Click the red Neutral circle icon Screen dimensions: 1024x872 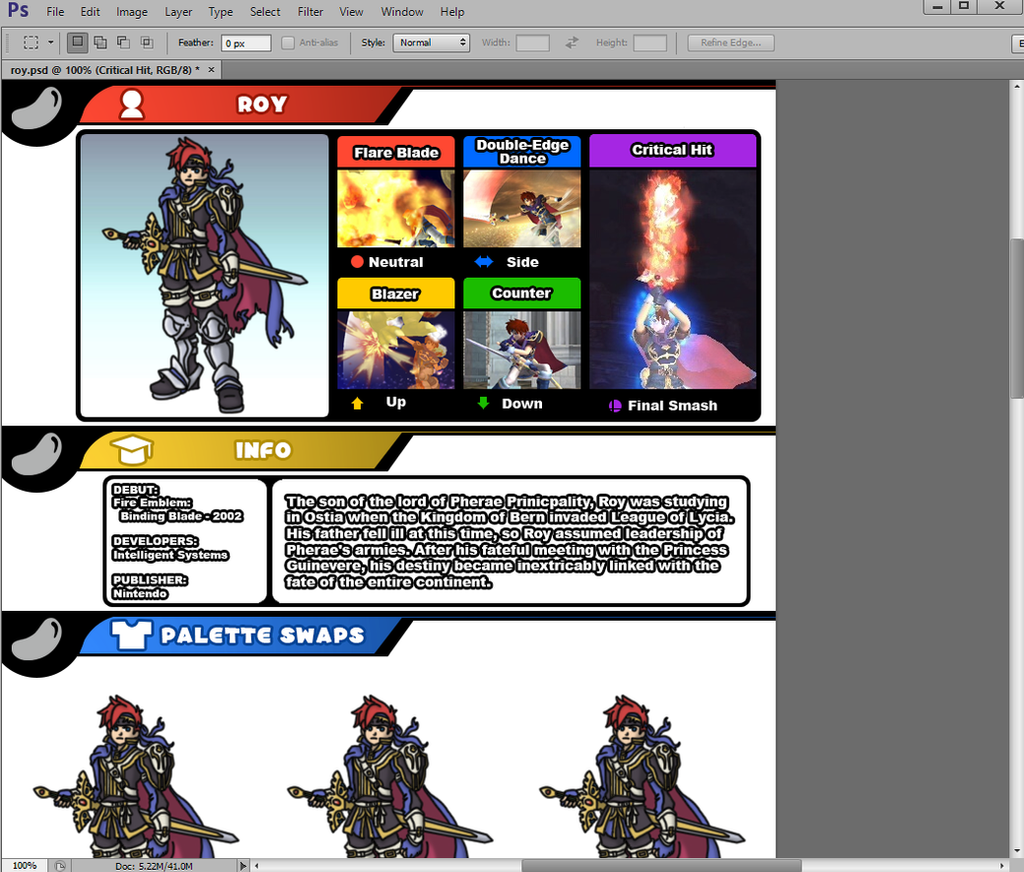click(357, 262)
